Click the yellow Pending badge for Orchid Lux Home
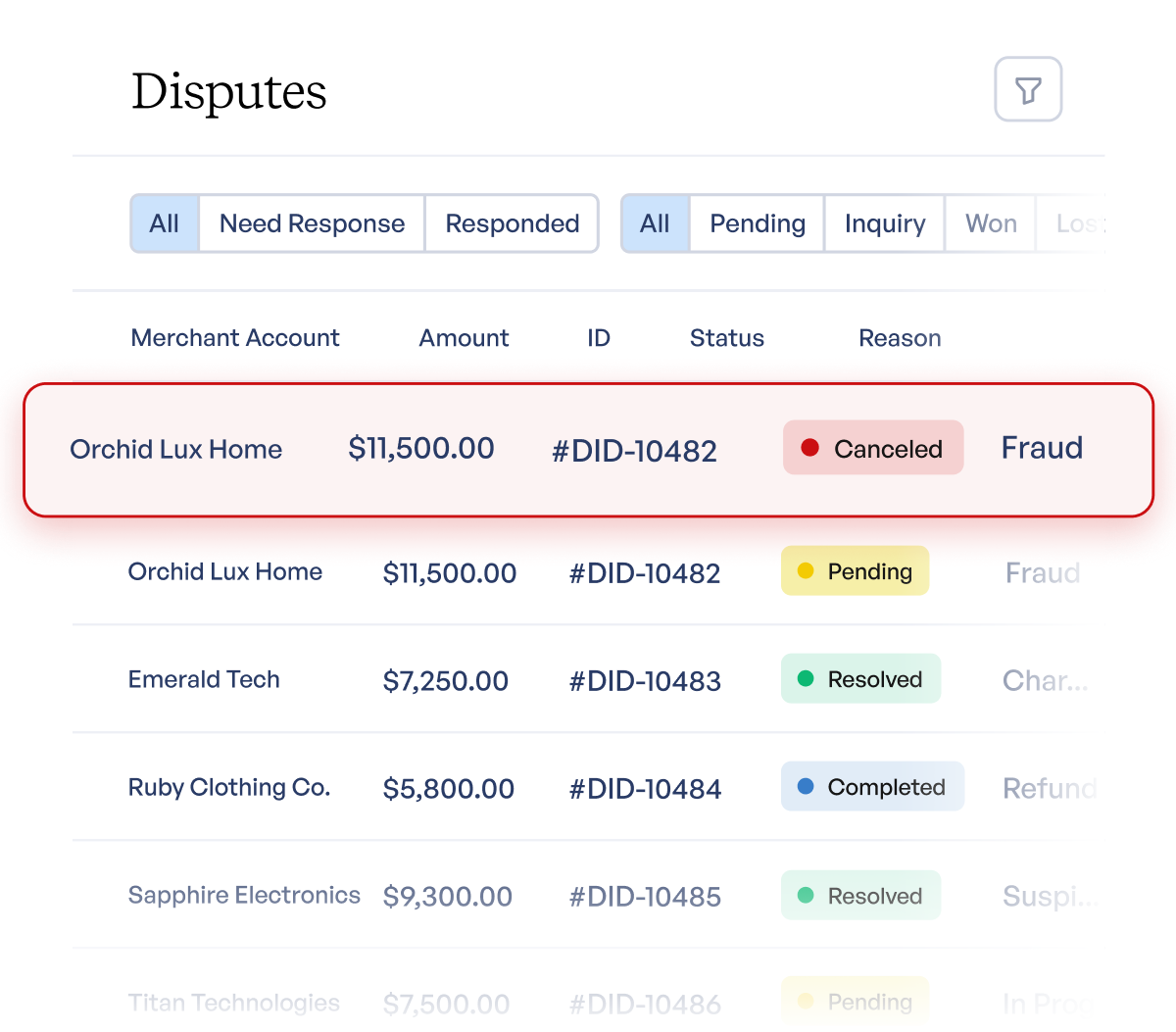The height and width of the screenshot is (1032, 1176). coord(855,571)
